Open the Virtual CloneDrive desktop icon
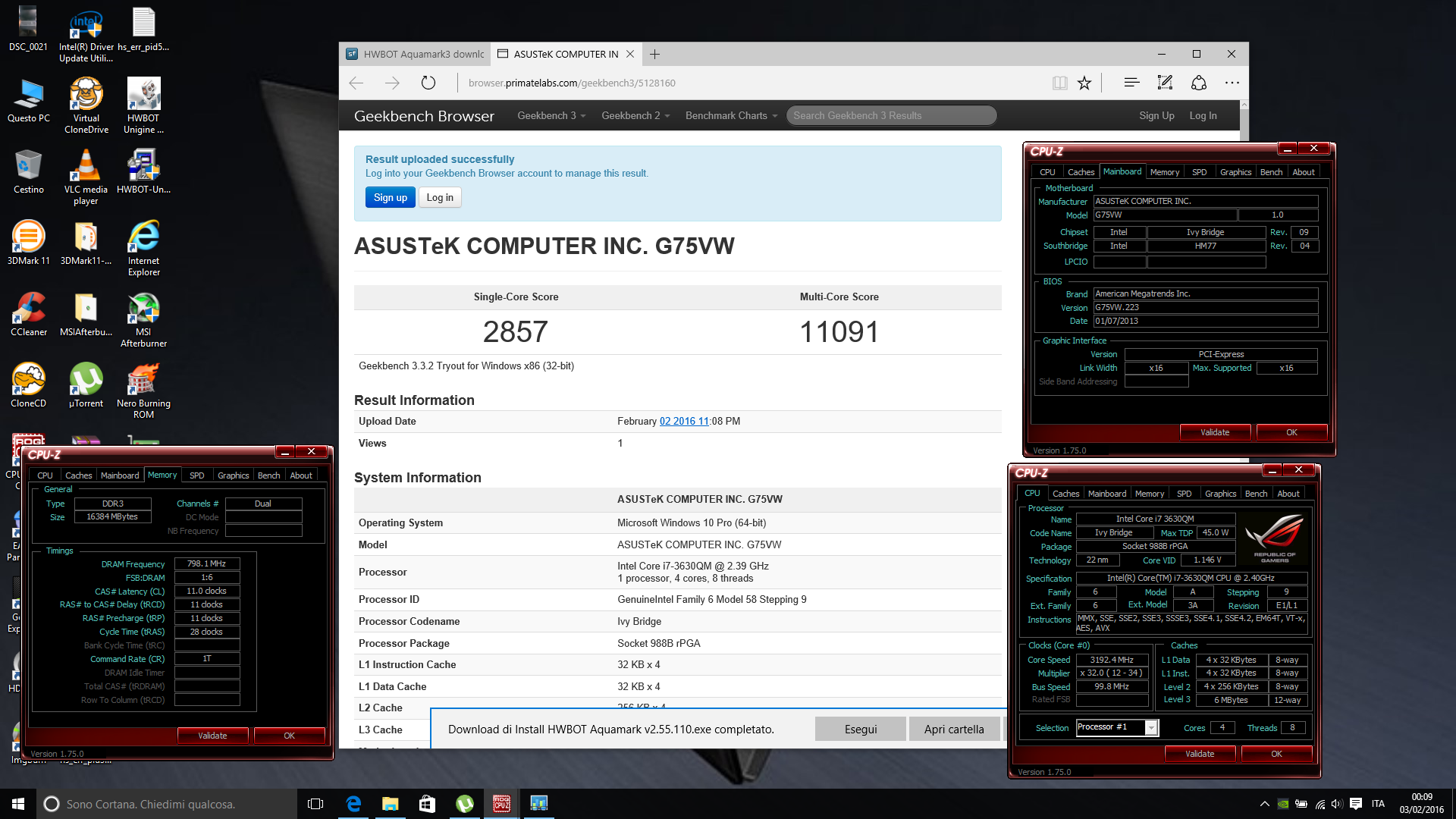This screenshot has height=819, width=1456. 86,106
